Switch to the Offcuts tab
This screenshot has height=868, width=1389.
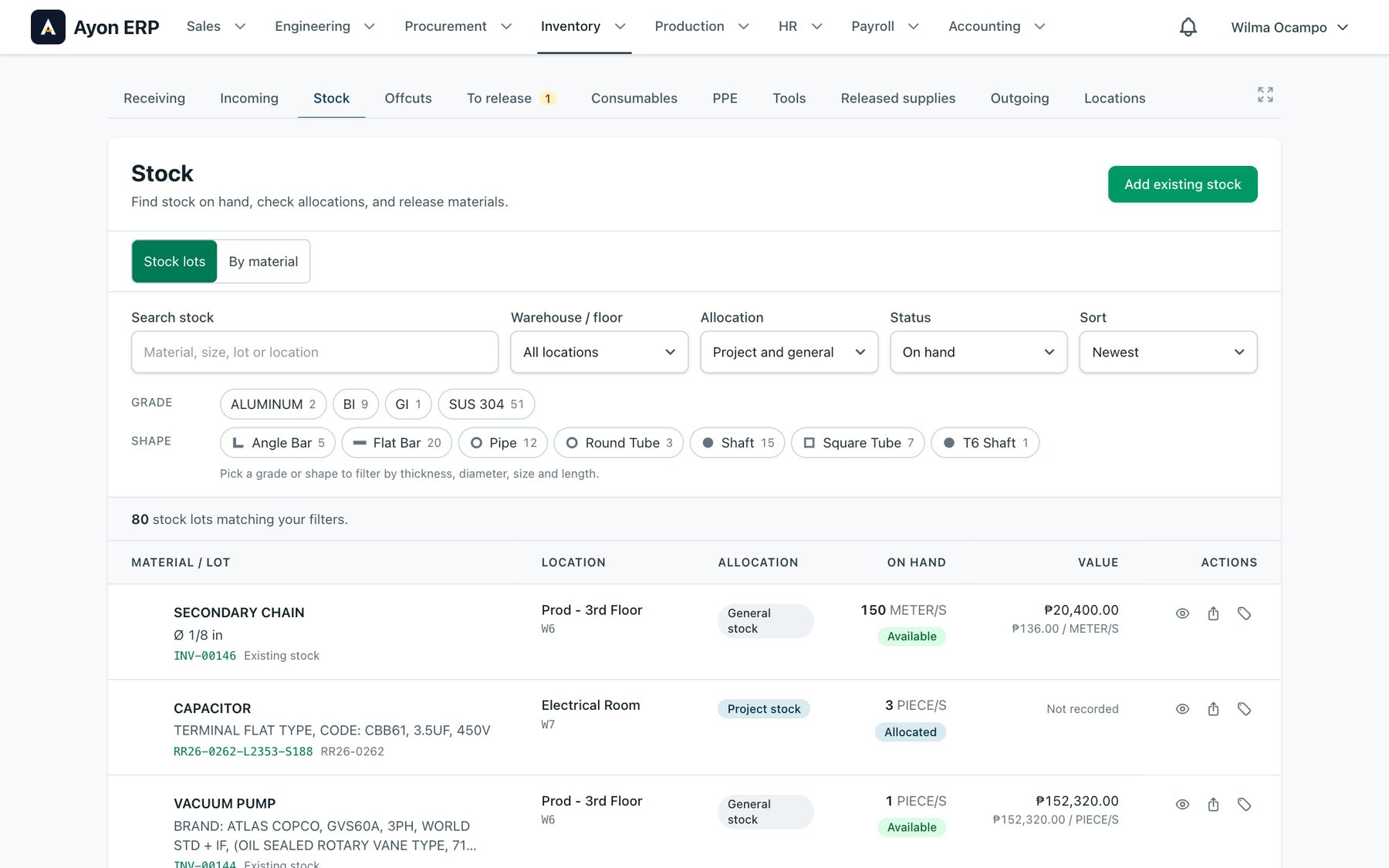click(408, 98)
